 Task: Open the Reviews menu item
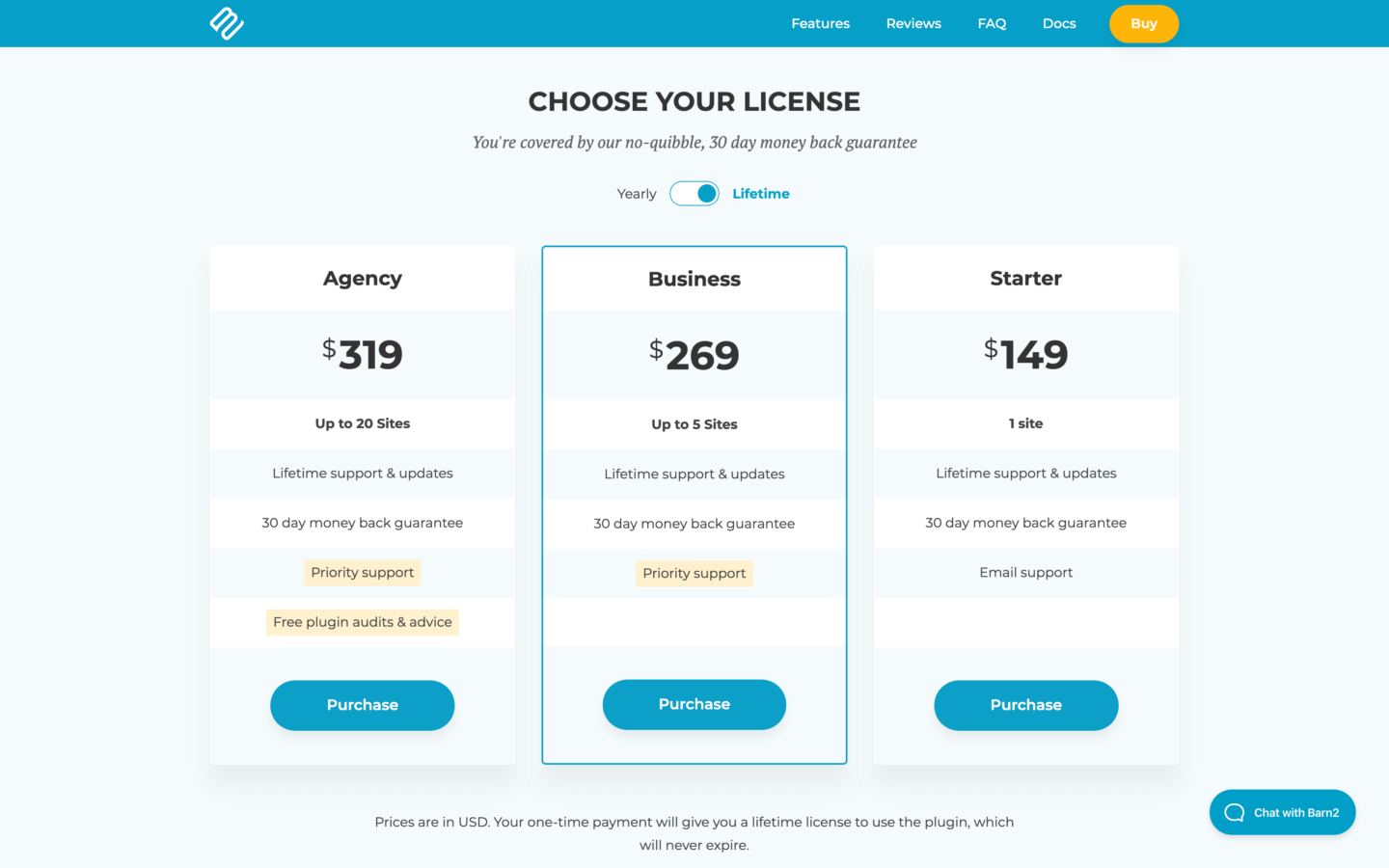coord(913,23)
